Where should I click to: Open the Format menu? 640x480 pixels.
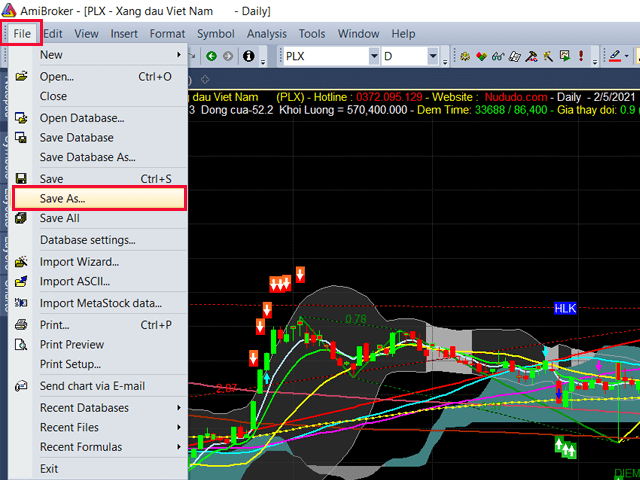point(167,33)
